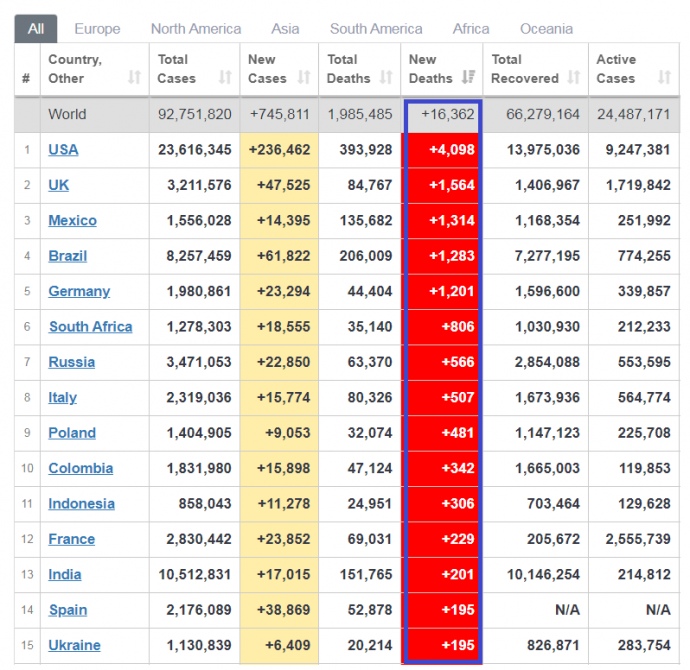Open the Asia tab
Screen dimensions: 690x670
[285, 29]
